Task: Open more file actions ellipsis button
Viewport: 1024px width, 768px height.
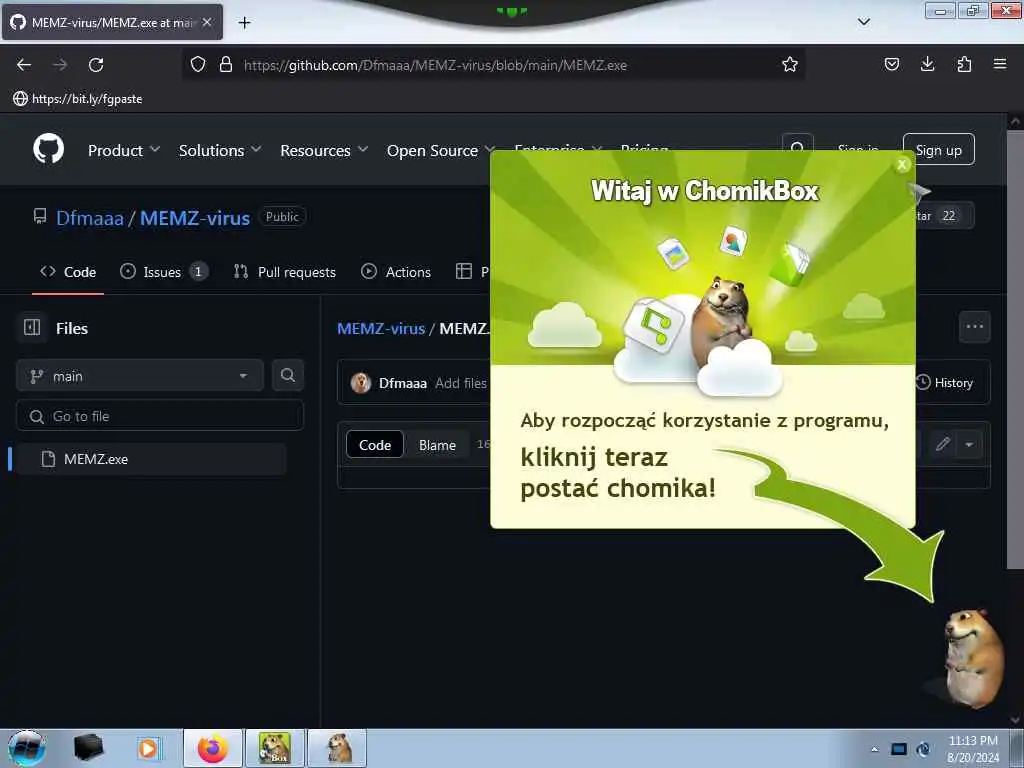Action: pyautogui.click(x=974, y=327)
